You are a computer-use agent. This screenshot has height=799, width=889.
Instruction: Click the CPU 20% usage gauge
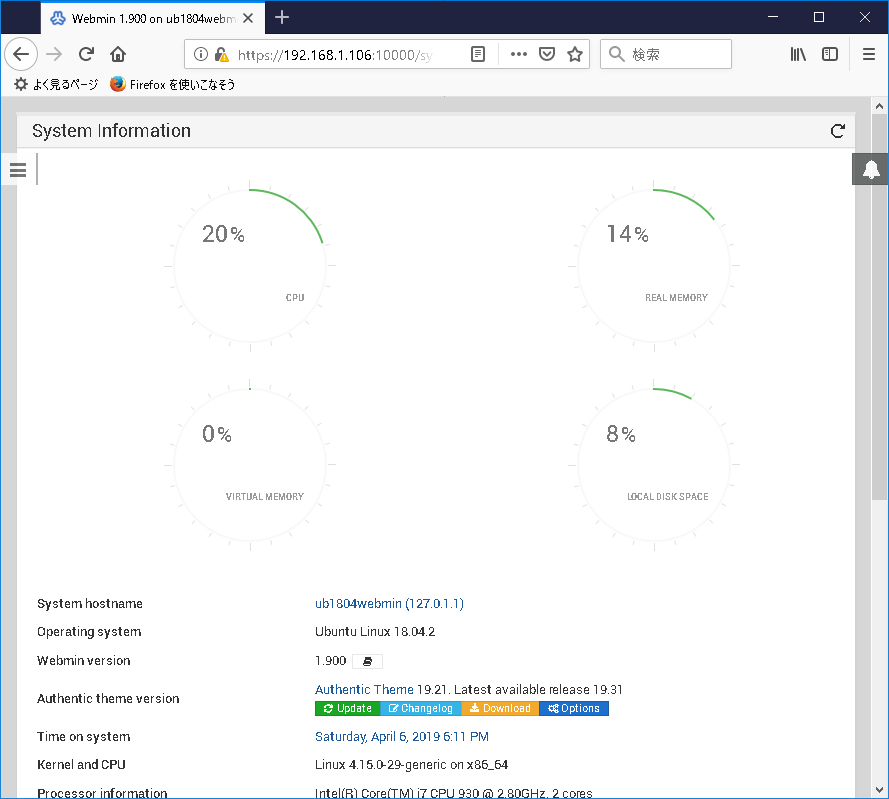pyautogui.click(x=250, y=265)
